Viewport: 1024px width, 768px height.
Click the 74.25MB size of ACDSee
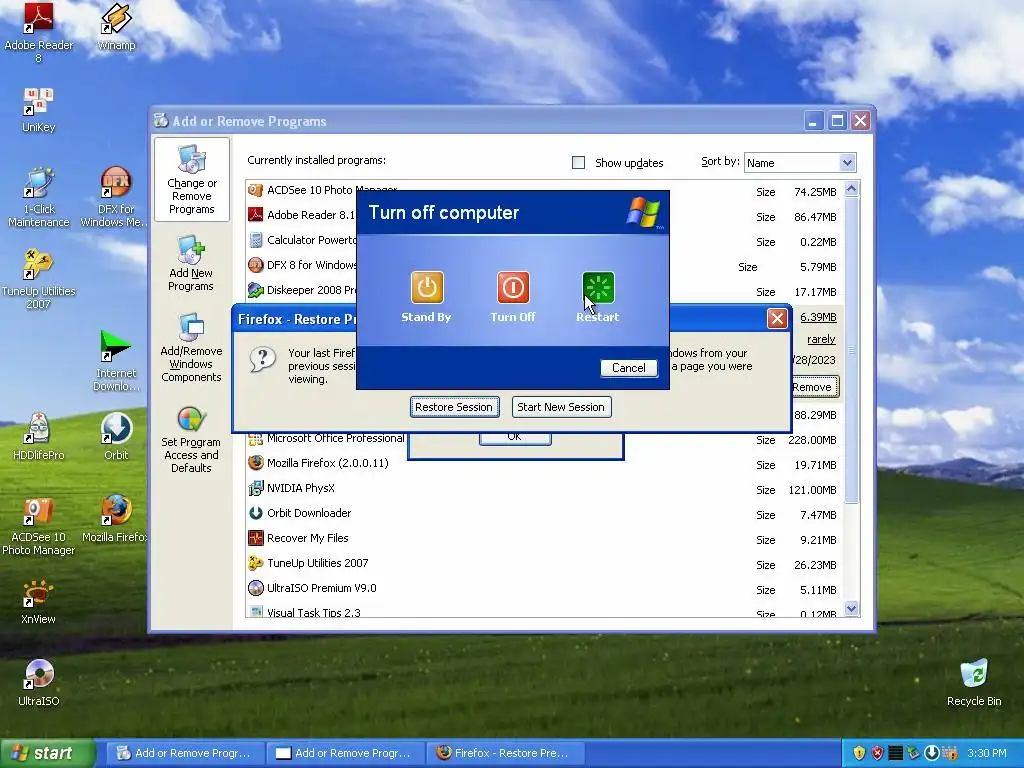(815, 192)
